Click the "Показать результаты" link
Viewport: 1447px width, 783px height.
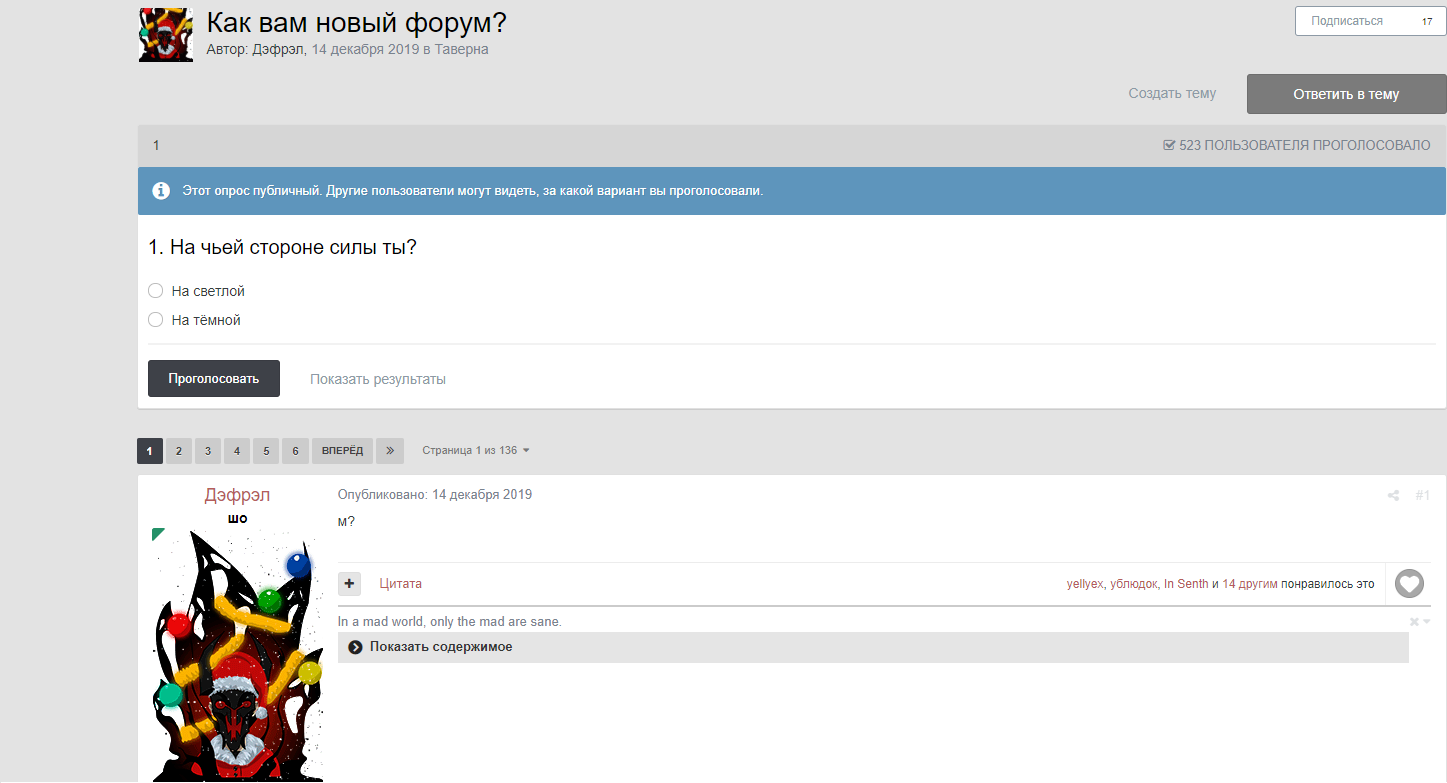[377, 379]
